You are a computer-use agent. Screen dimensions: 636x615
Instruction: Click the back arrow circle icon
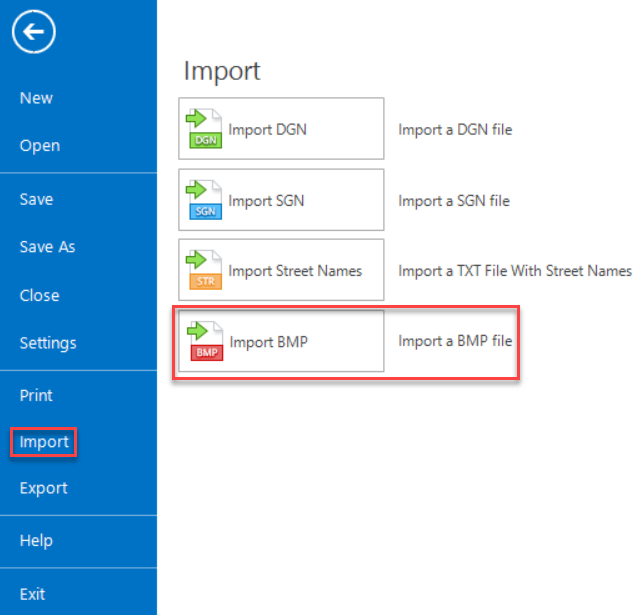34,33
